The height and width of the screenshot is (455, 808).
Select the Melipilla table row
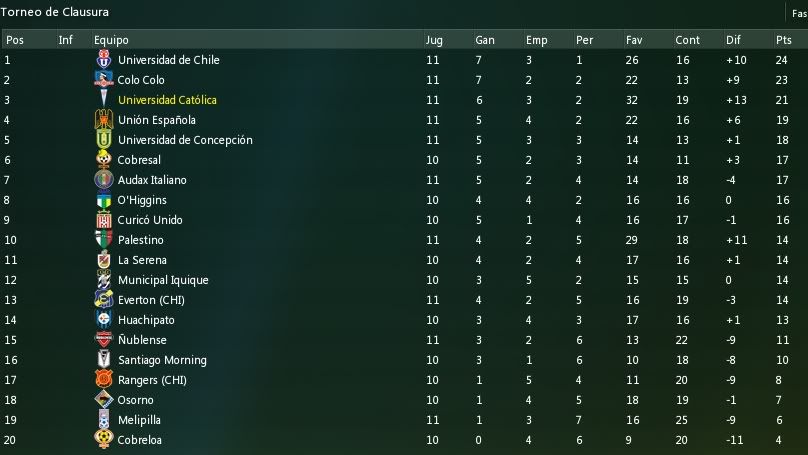point(404,420)
